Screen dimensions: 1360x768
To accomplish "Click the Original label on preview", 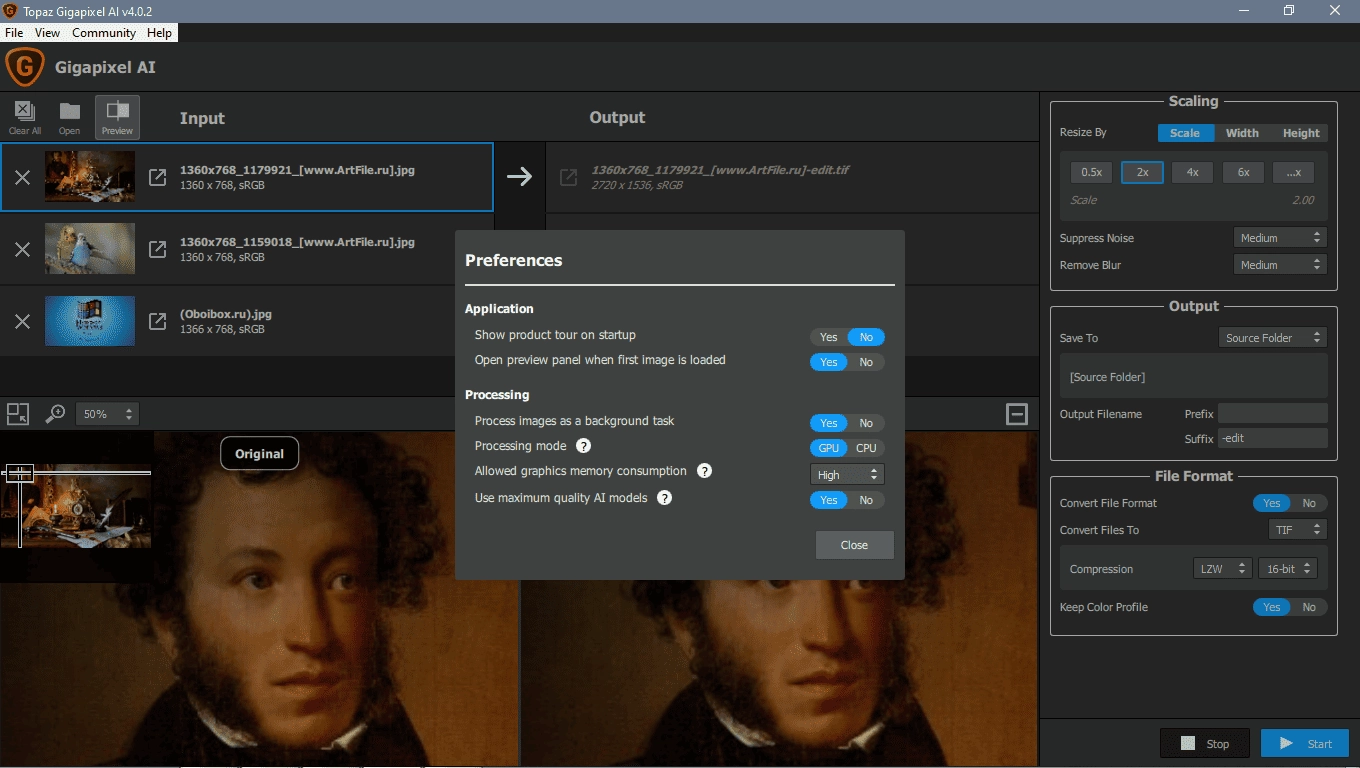I will (259, 453).
